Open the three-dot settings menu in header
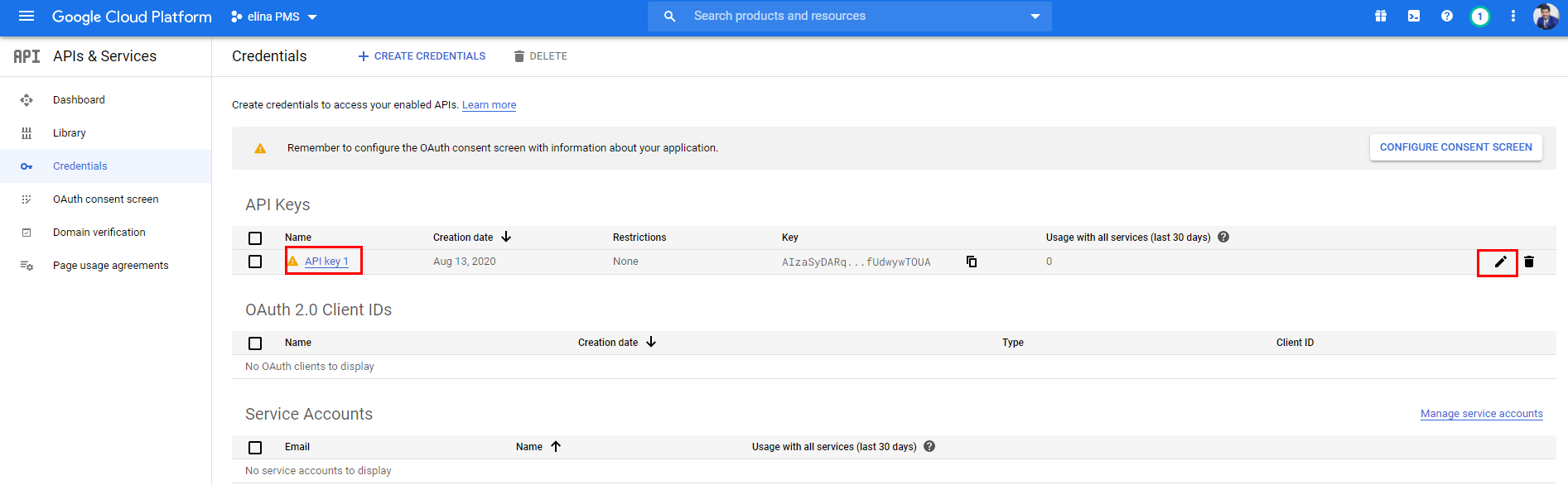This screenshot has width=1568, height=485. click(x=1513, y=17)
